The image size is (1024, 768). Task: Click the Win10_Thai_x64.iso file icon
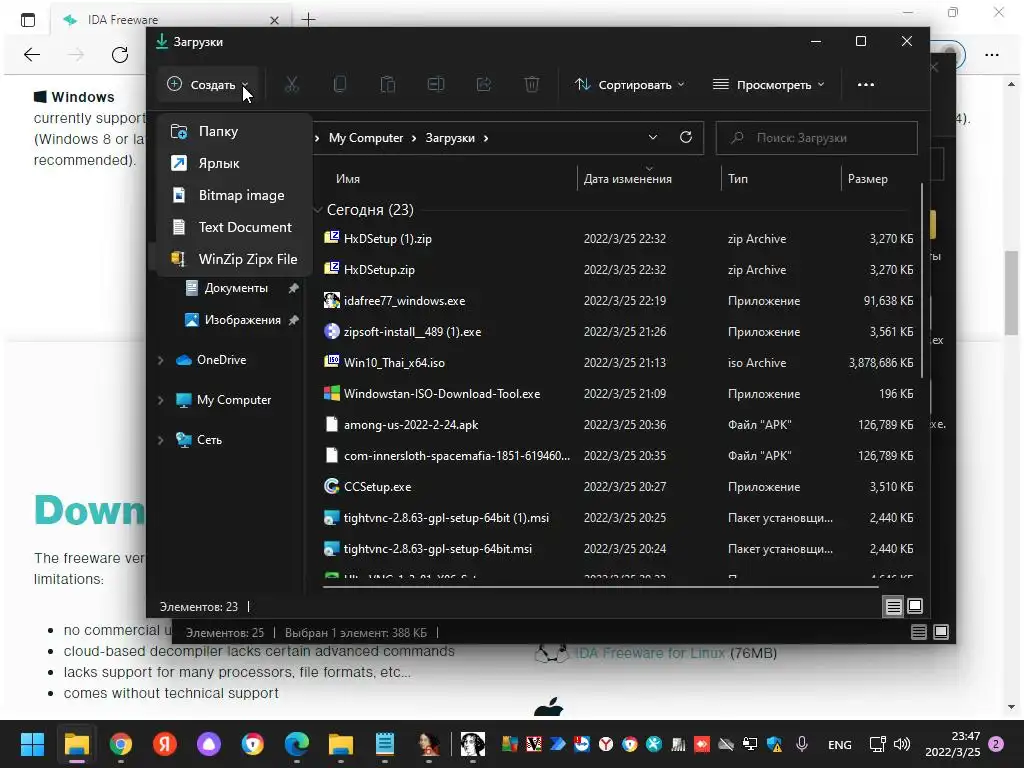(332, 362)
